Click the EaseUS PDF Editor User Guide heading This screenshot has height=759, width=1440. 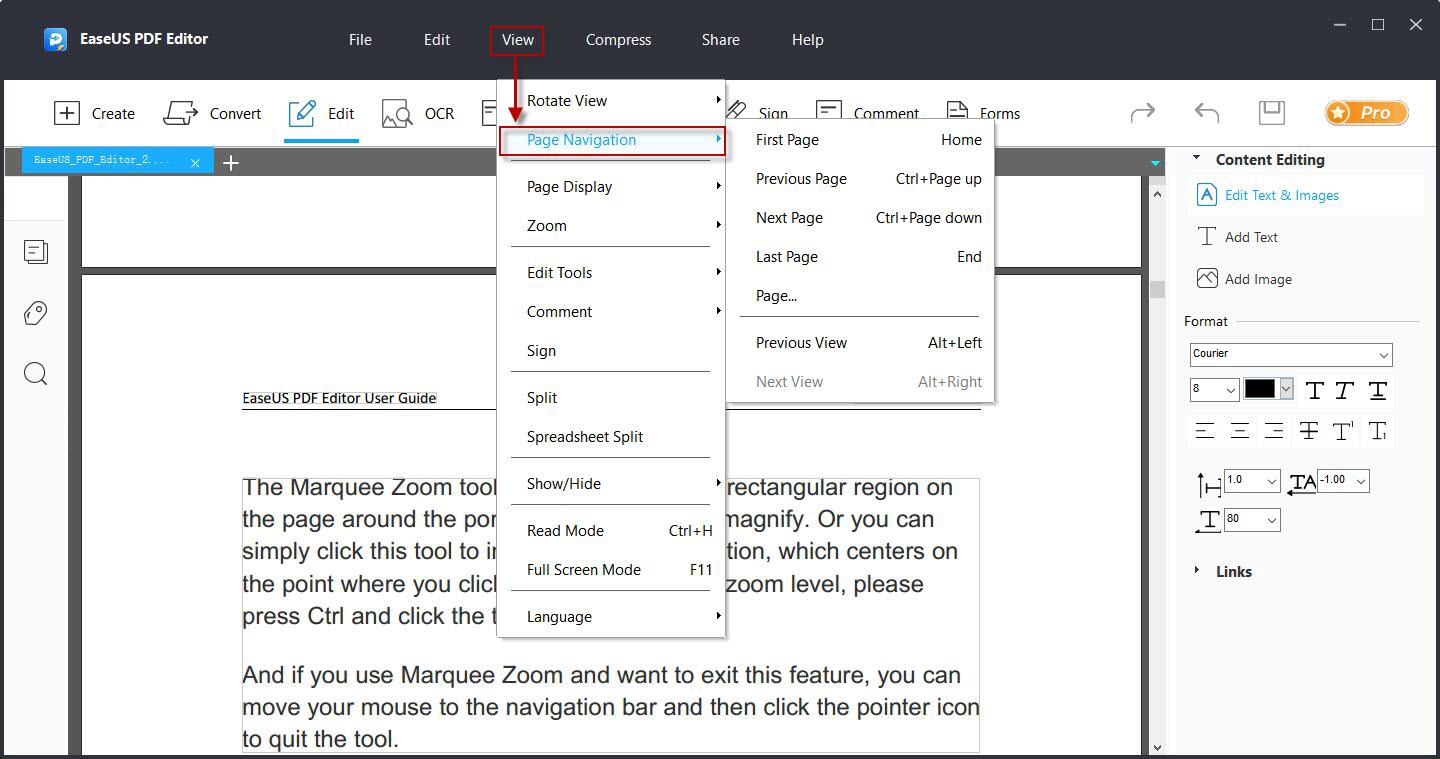tap(339, 398)
